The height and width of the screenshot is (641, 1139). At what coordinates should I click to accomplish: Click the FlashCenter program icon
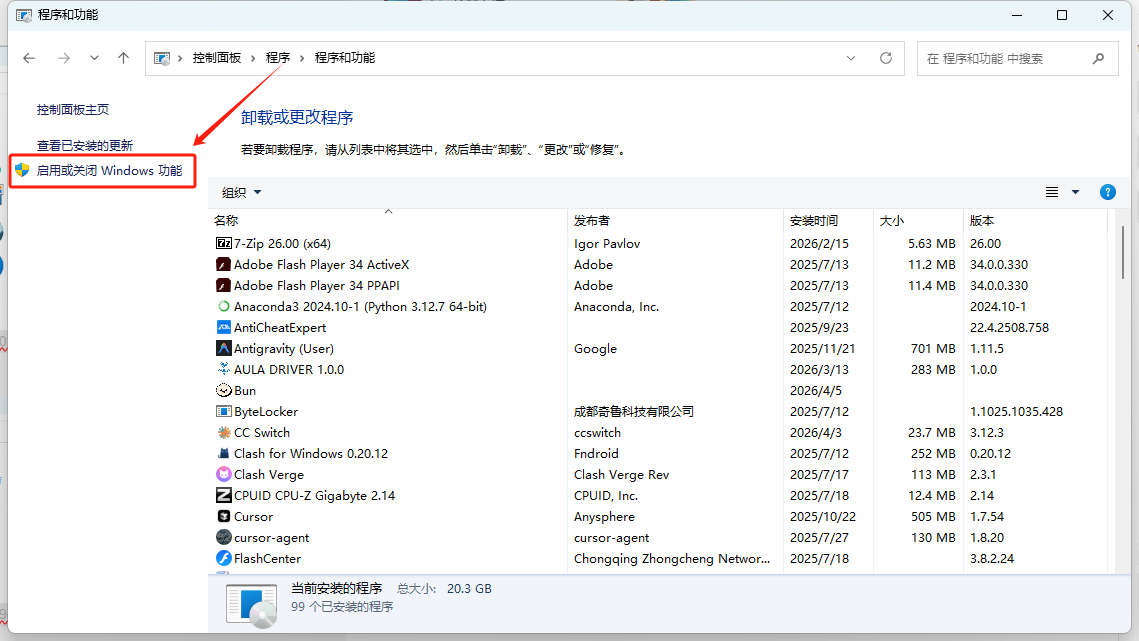224,558
